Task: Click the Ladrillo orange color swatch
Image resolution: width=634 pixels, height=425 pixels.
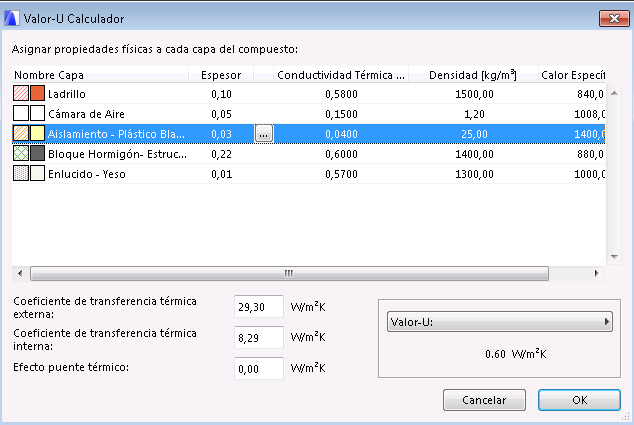Action: [x=37, y=93]
